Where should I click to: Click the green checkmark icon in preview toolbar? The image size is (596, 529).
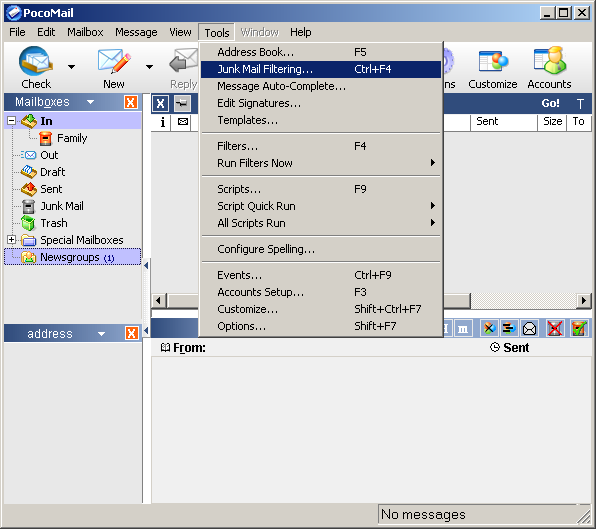[x=579, y=328]
